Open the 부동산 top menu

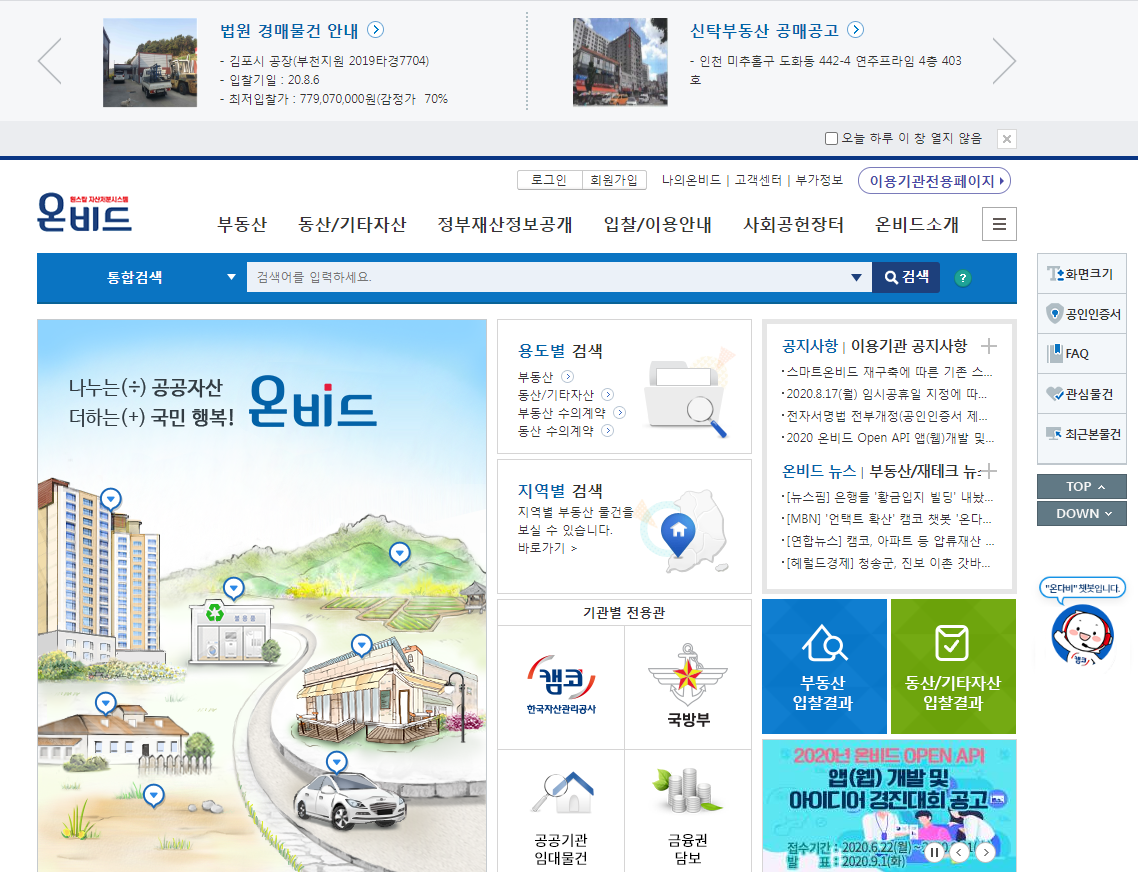tap(242, 224)
